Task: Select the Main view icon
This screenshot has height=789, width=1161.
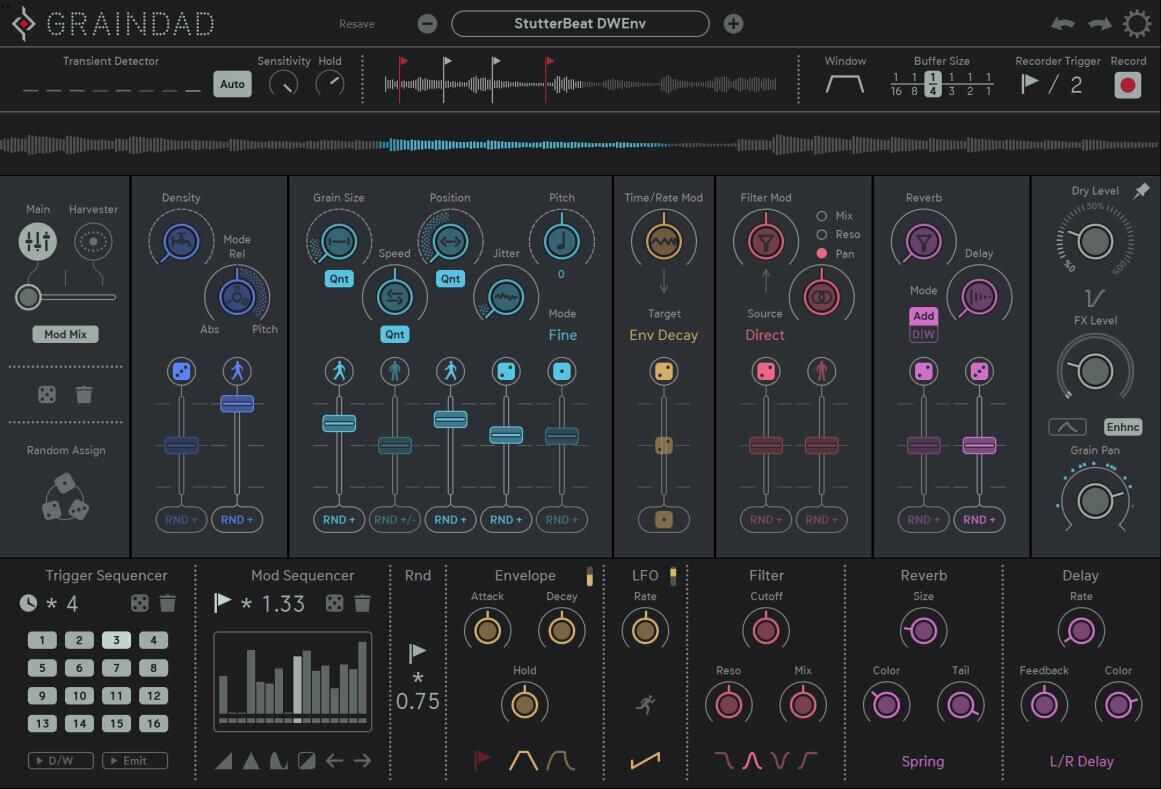Action: pos(38,241)
